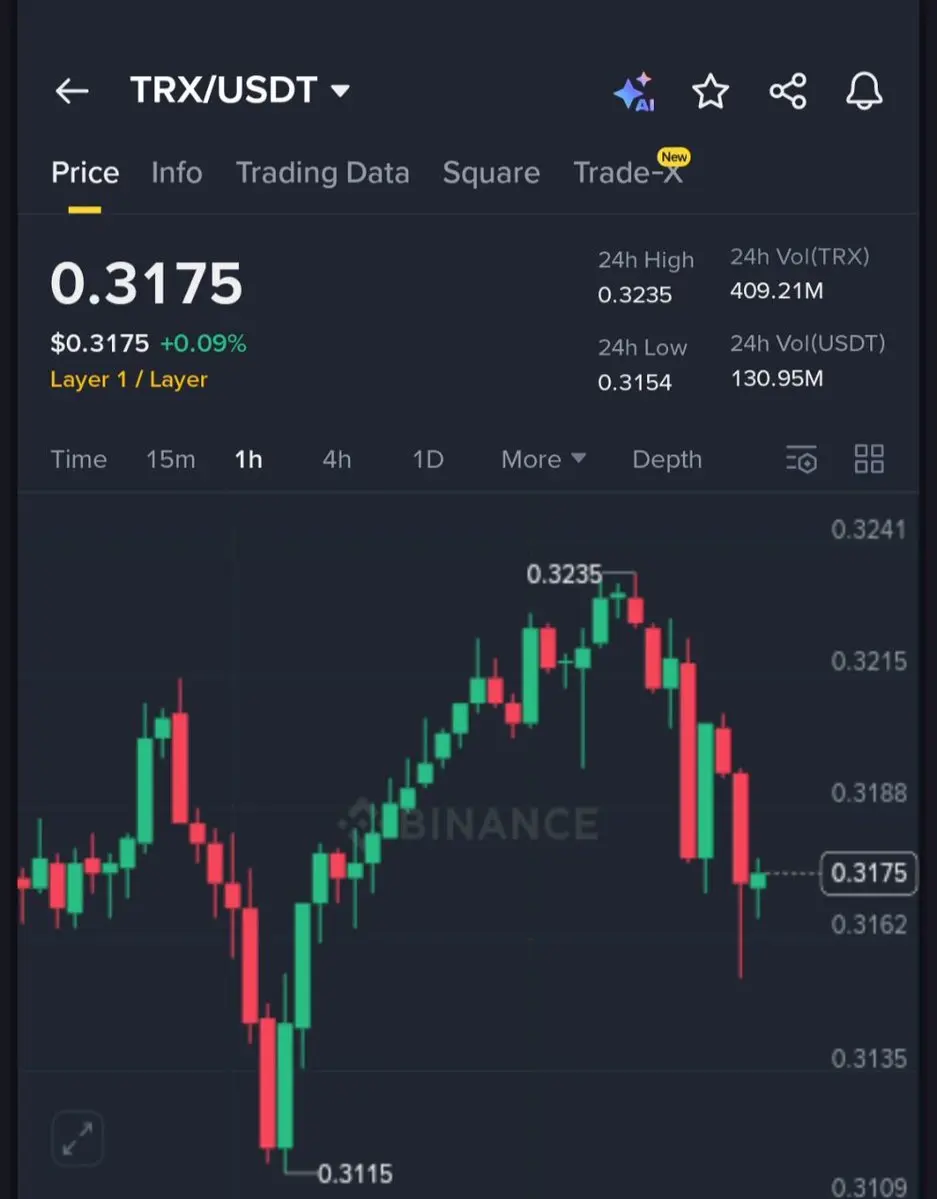
Task: Go to the Square tab
Action: tap(491, 173)
